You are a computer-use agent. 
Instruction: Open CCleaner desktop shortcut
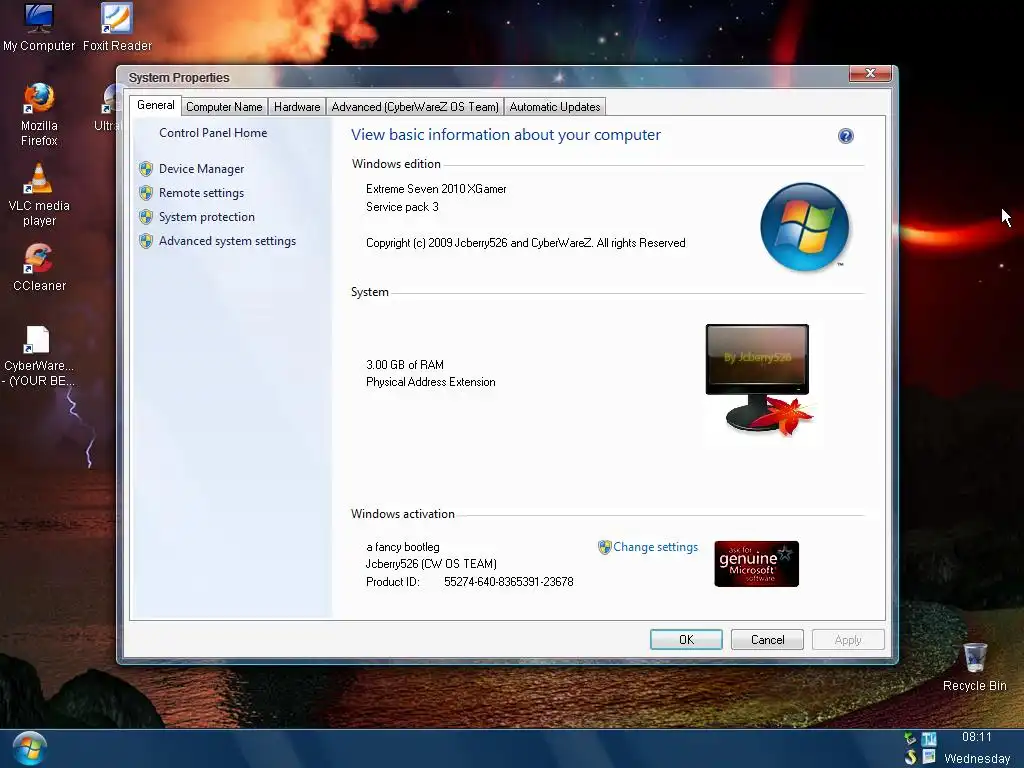(39, 268)
